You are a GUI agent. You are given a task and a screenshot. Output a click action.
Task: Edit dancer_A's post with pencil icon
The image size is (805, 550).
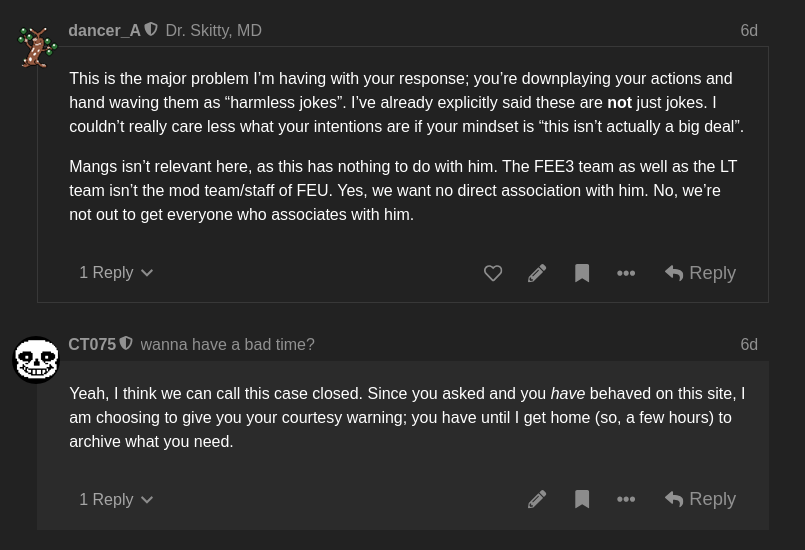[537, 273]
